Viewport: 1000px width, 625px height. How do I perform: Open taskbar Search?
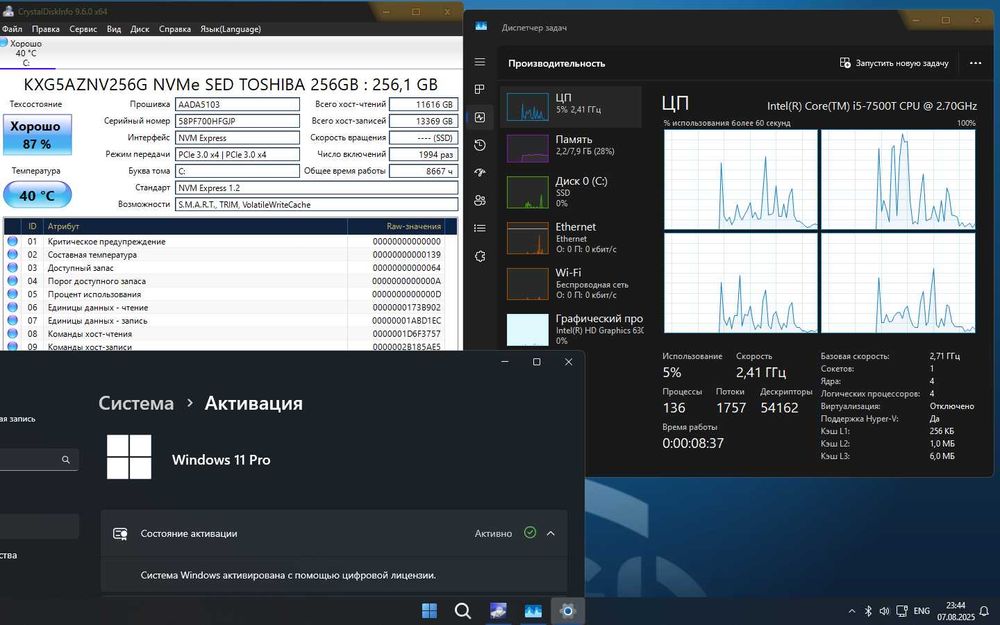(463, 611)
